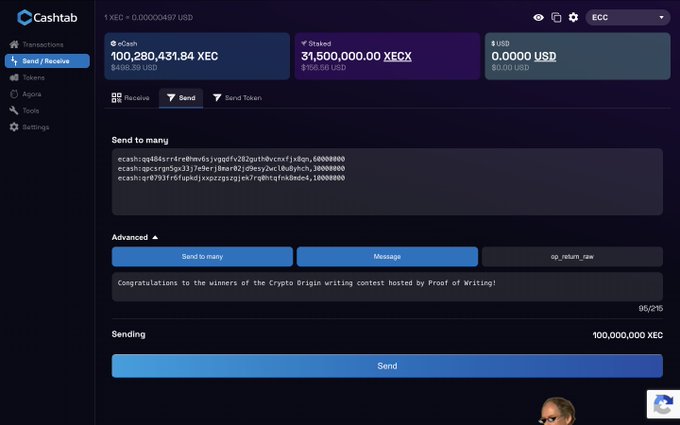Toggle the Message option
Image resolution: width=680 pixels, height=425 pixels.
(x=387, y=257)
